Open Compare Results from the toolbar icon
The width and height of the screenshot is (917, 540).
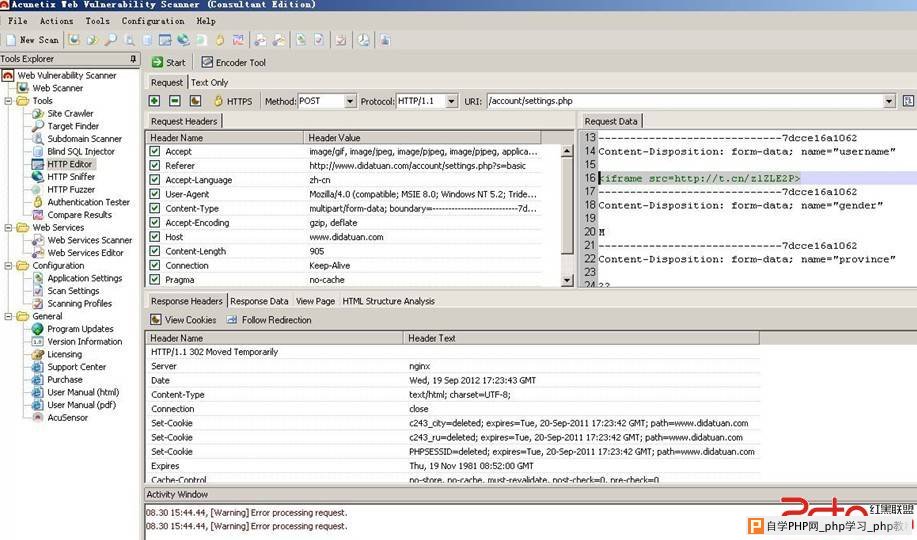coord(239,40)
